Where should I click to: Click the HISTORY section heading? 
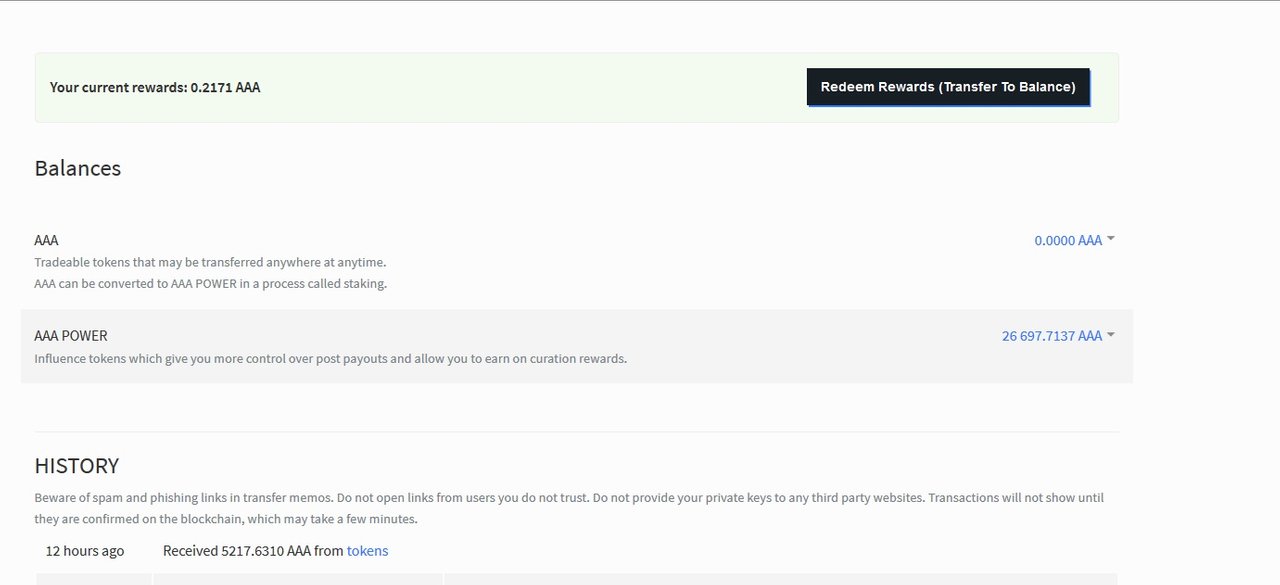tap(77, 466)
